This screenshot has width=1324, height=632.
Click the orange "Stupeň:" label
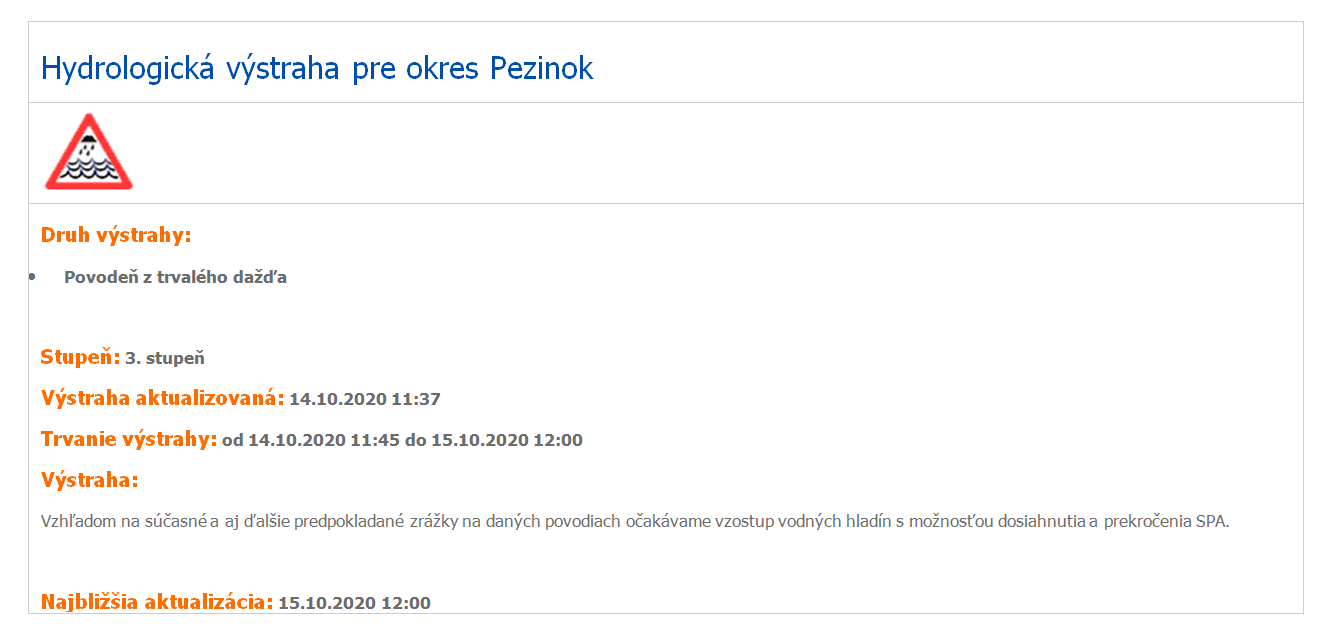80,357
